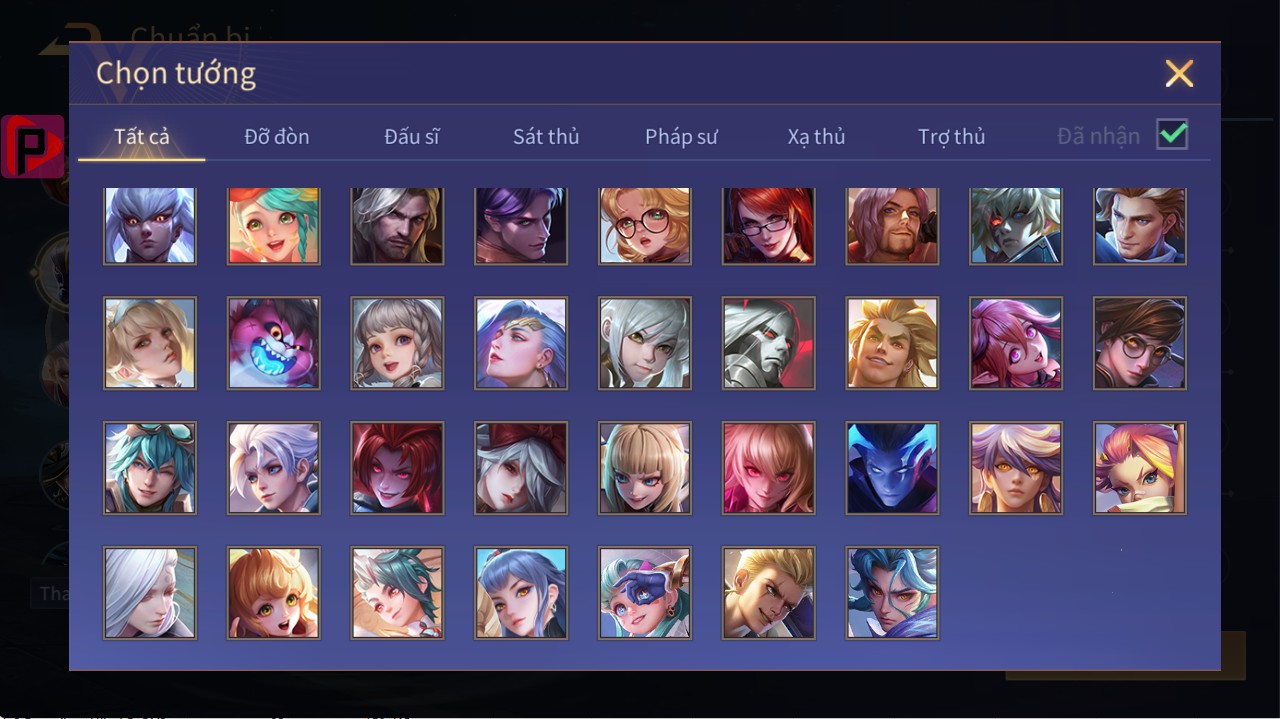This screenshot has height=719, width=1280.
Task: Pick the brown-haired man with round spectacles
Action: coord(1140,343)
